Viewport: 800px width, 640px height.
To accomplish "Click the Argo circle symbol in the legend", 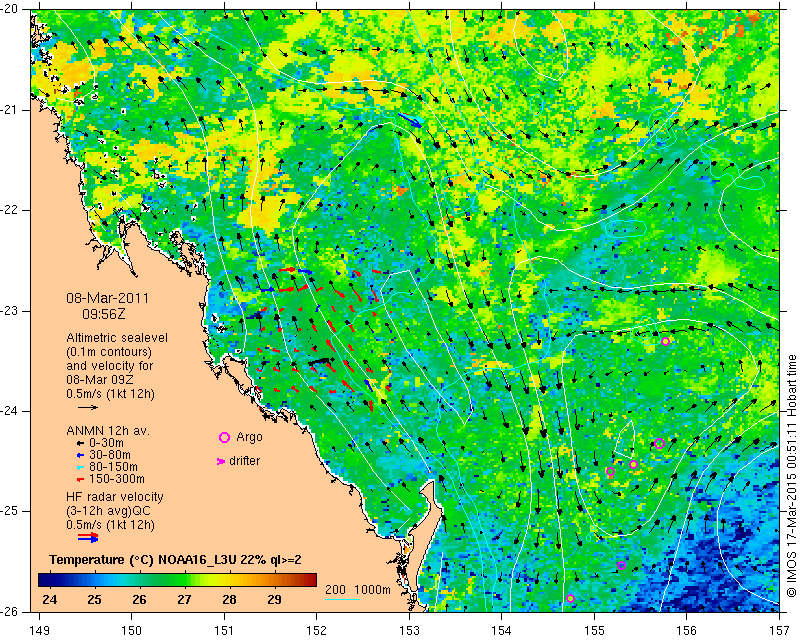I will pos(224,437).
